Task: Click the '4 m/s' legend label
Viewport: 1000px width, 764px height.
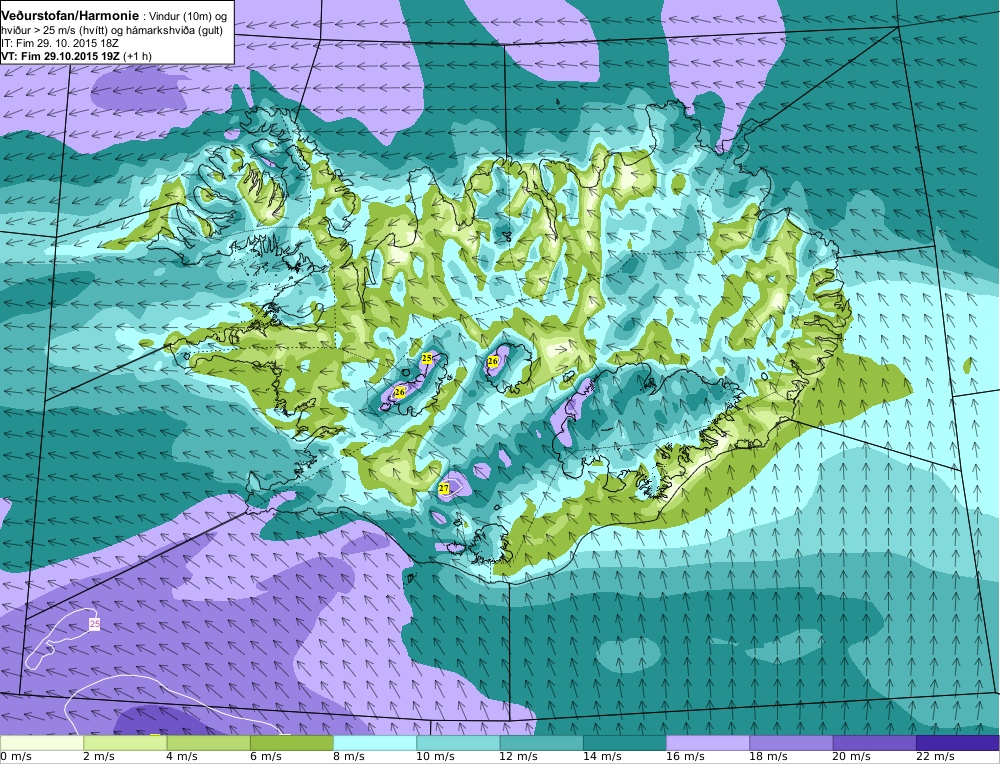Action: (182, 757)
